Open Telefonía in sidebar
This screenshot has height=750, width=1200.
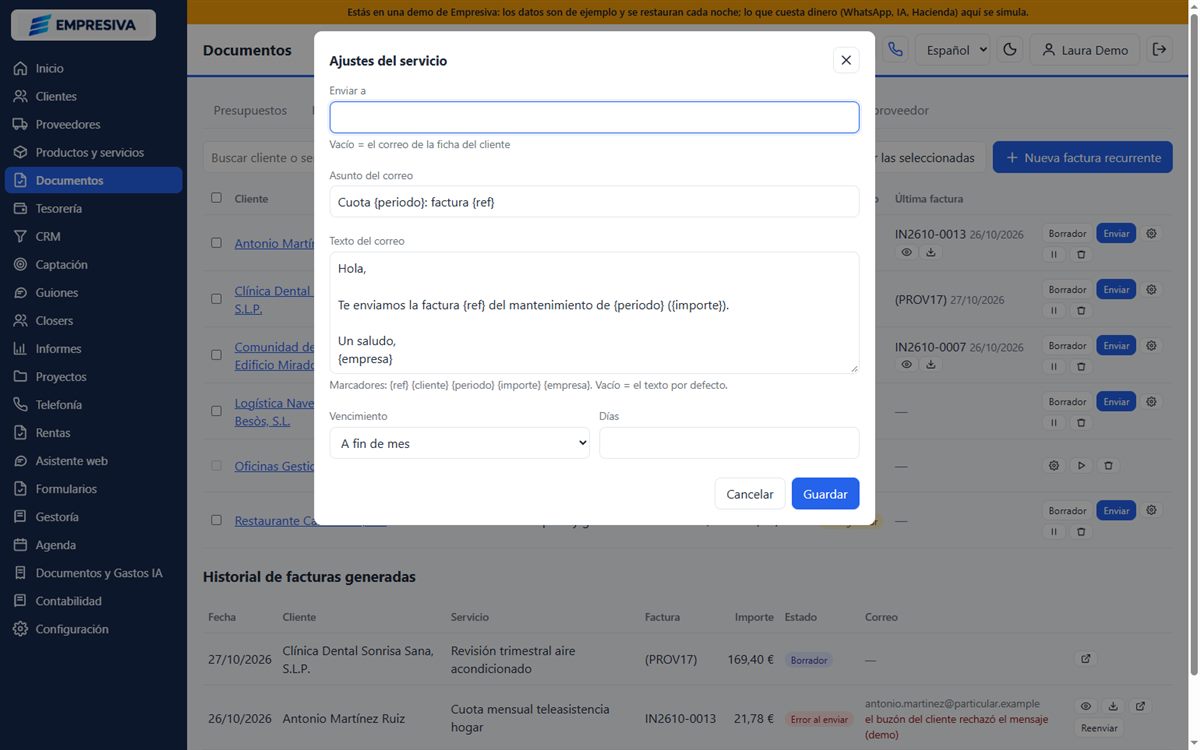click(93, 404)
